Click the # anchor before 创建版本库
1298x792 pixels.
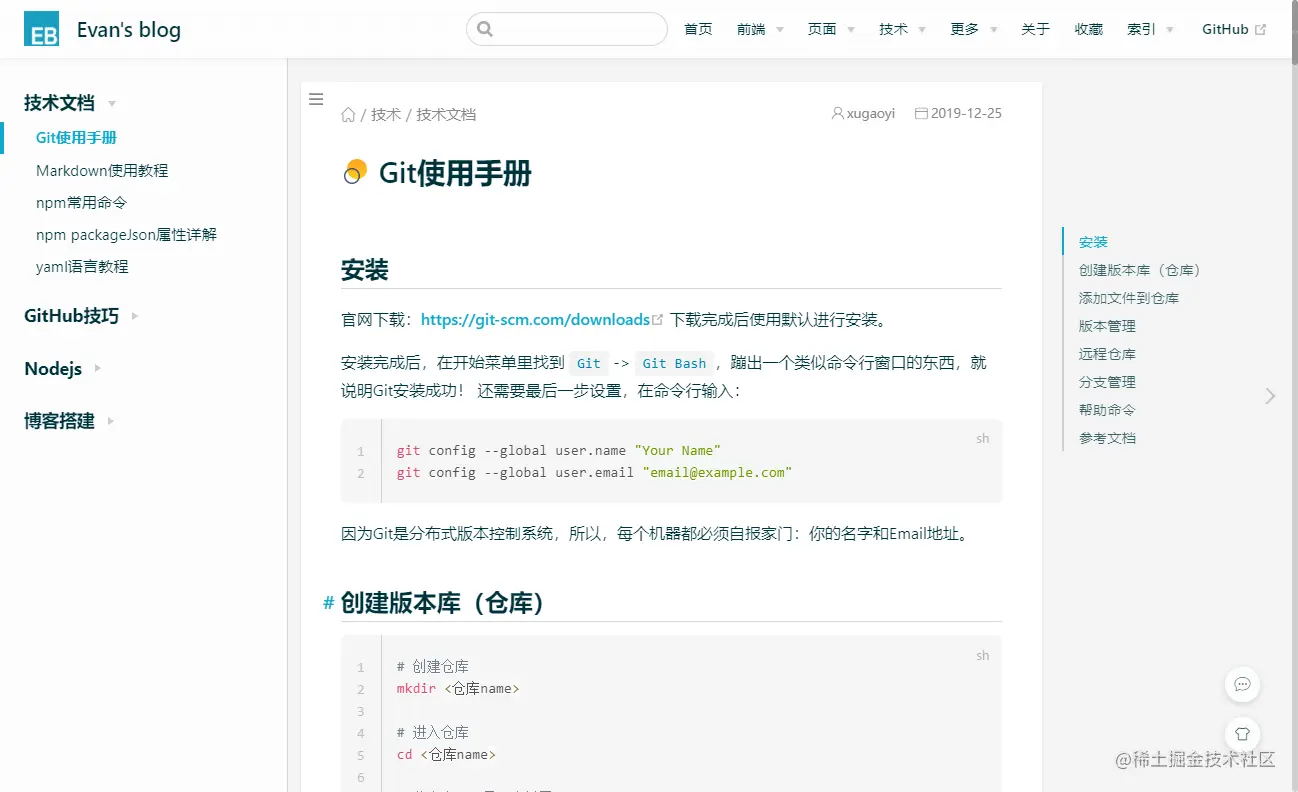328,603
